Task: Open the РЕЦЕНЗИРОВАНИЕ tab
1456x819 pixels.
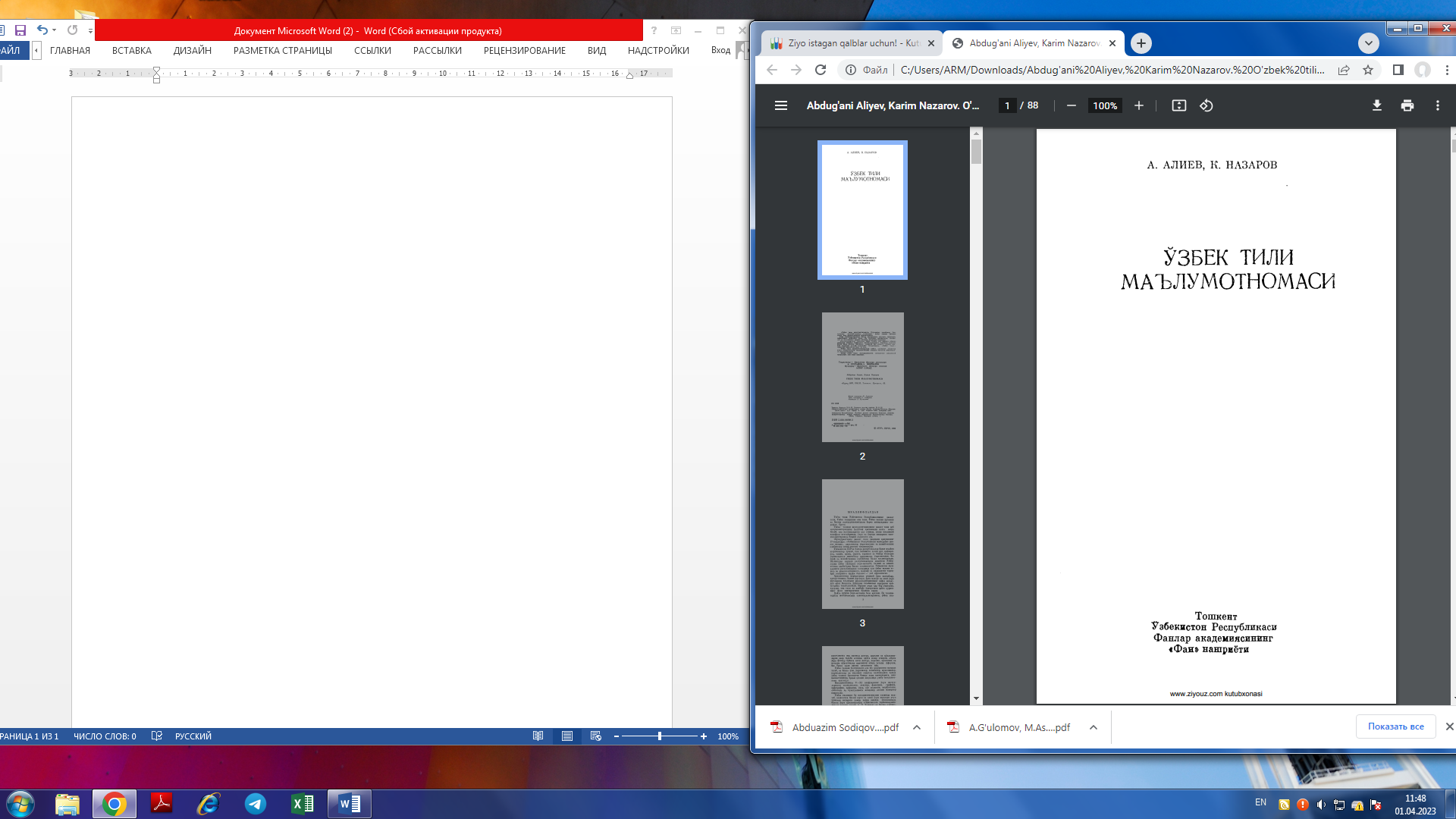Action: click(x=525, y=51)
